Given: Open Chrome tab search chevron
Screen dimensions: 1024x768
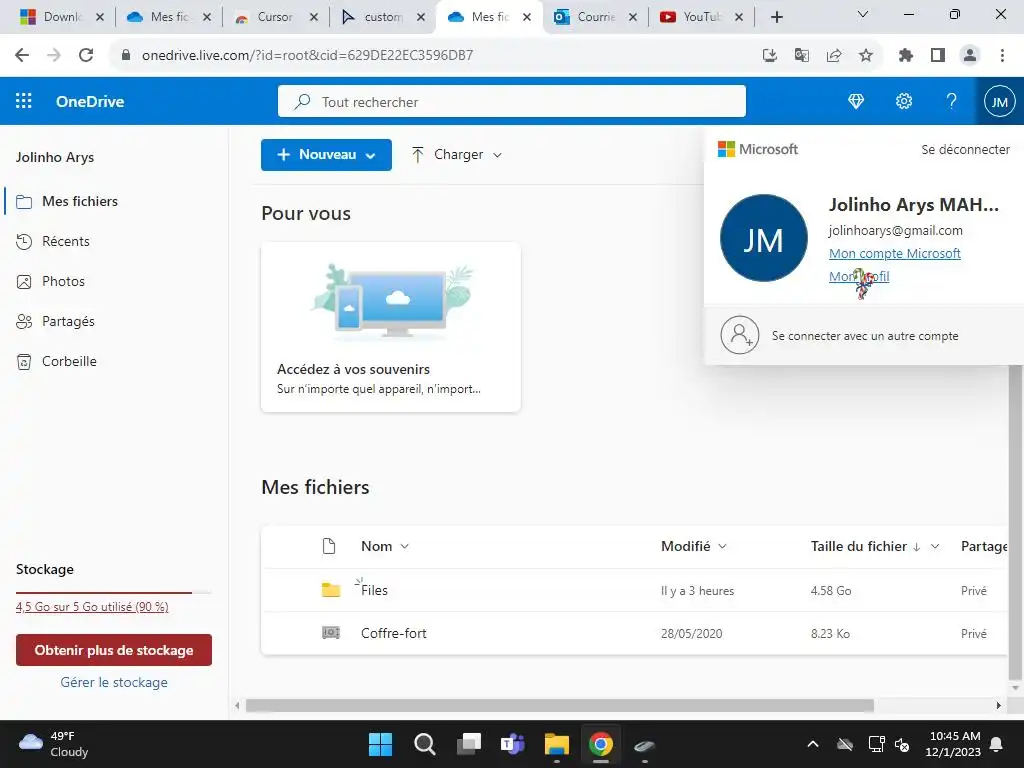Looking at the screenshot, I should tap(862, 14).
